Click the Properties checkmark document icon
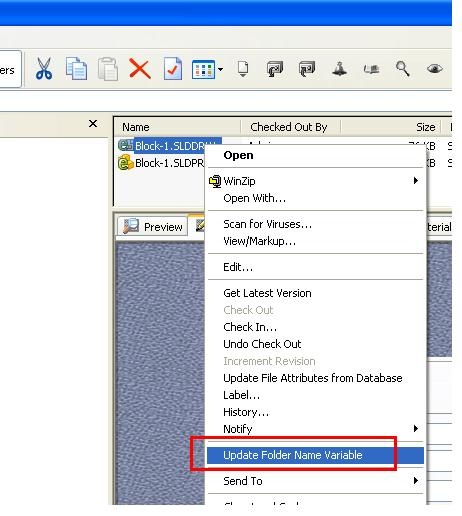 pos(173,69)
